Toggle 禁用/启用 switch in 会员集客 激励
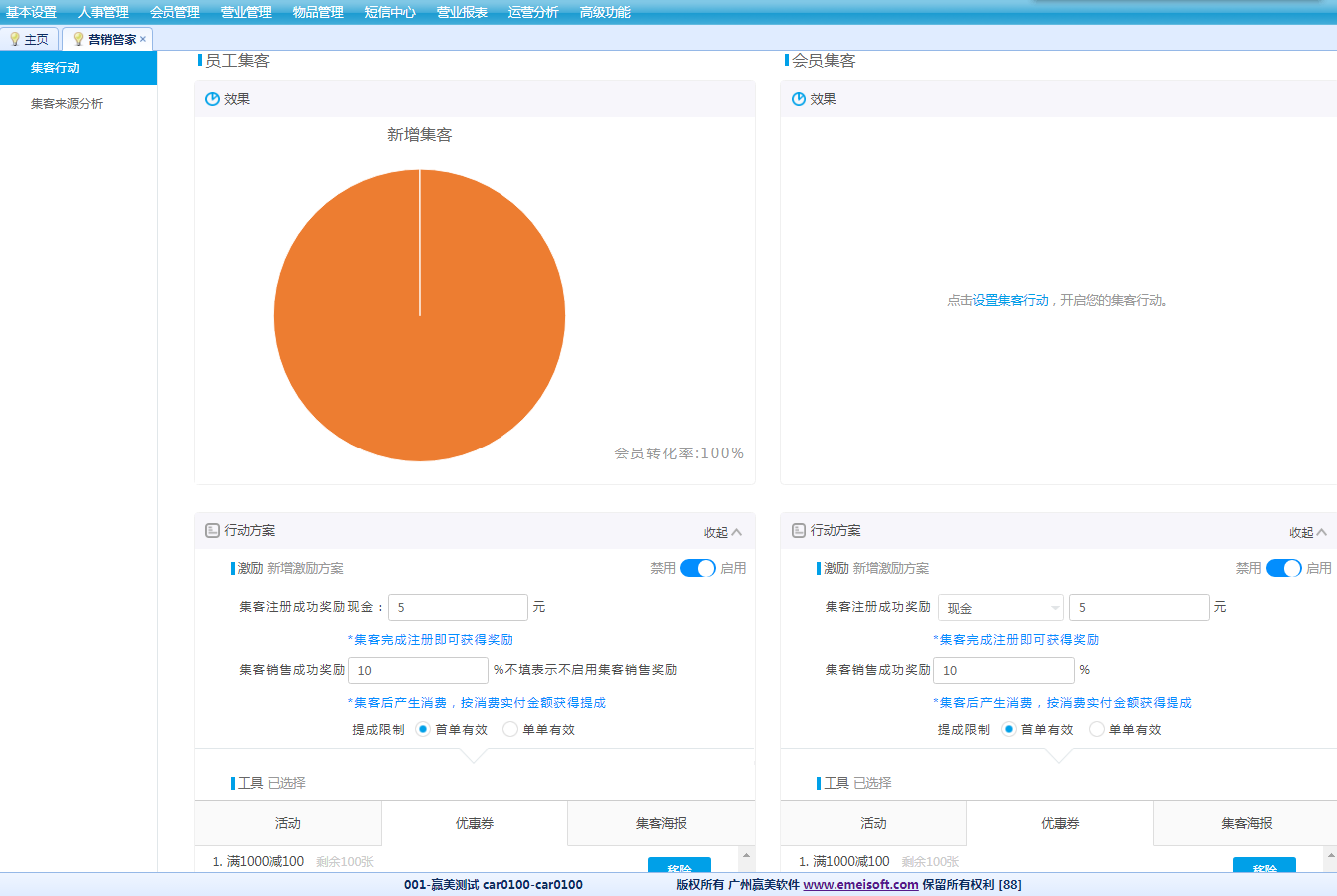The height and width of the screenshot is (896, 1337). [x=1283, y=568]
